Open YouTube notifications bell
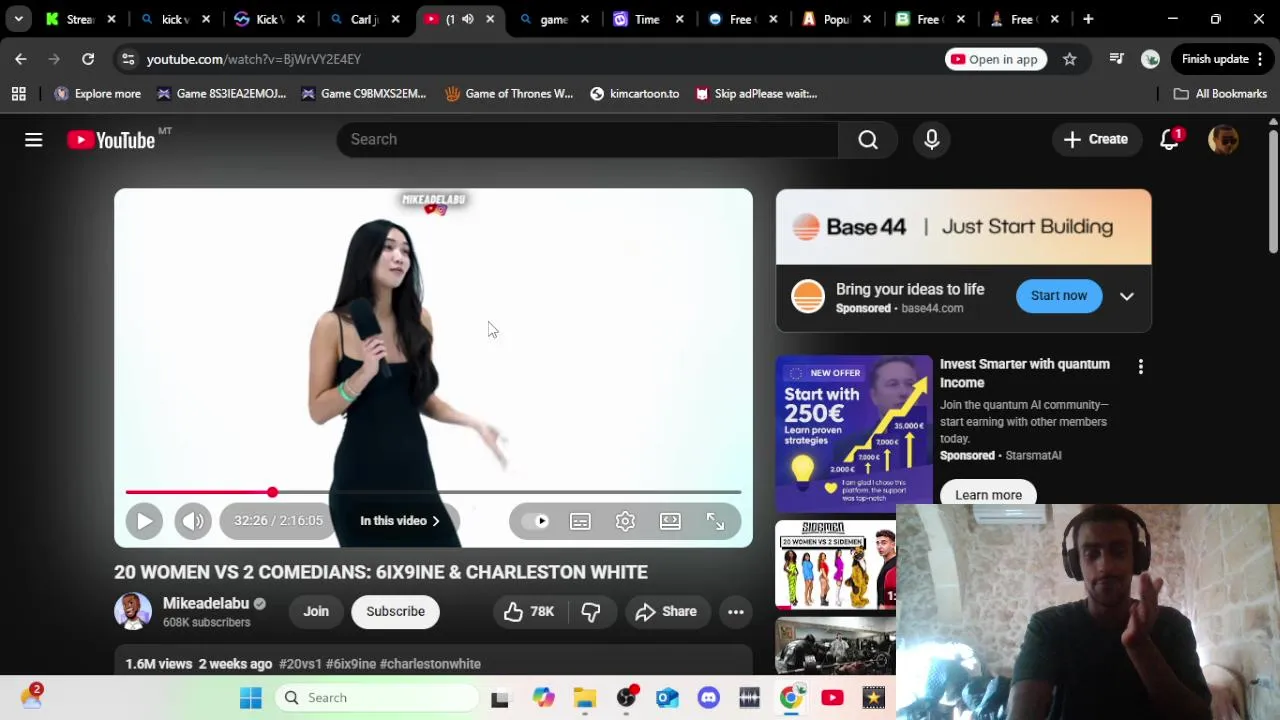The image size is (1280, 720). coord(1169,140)
